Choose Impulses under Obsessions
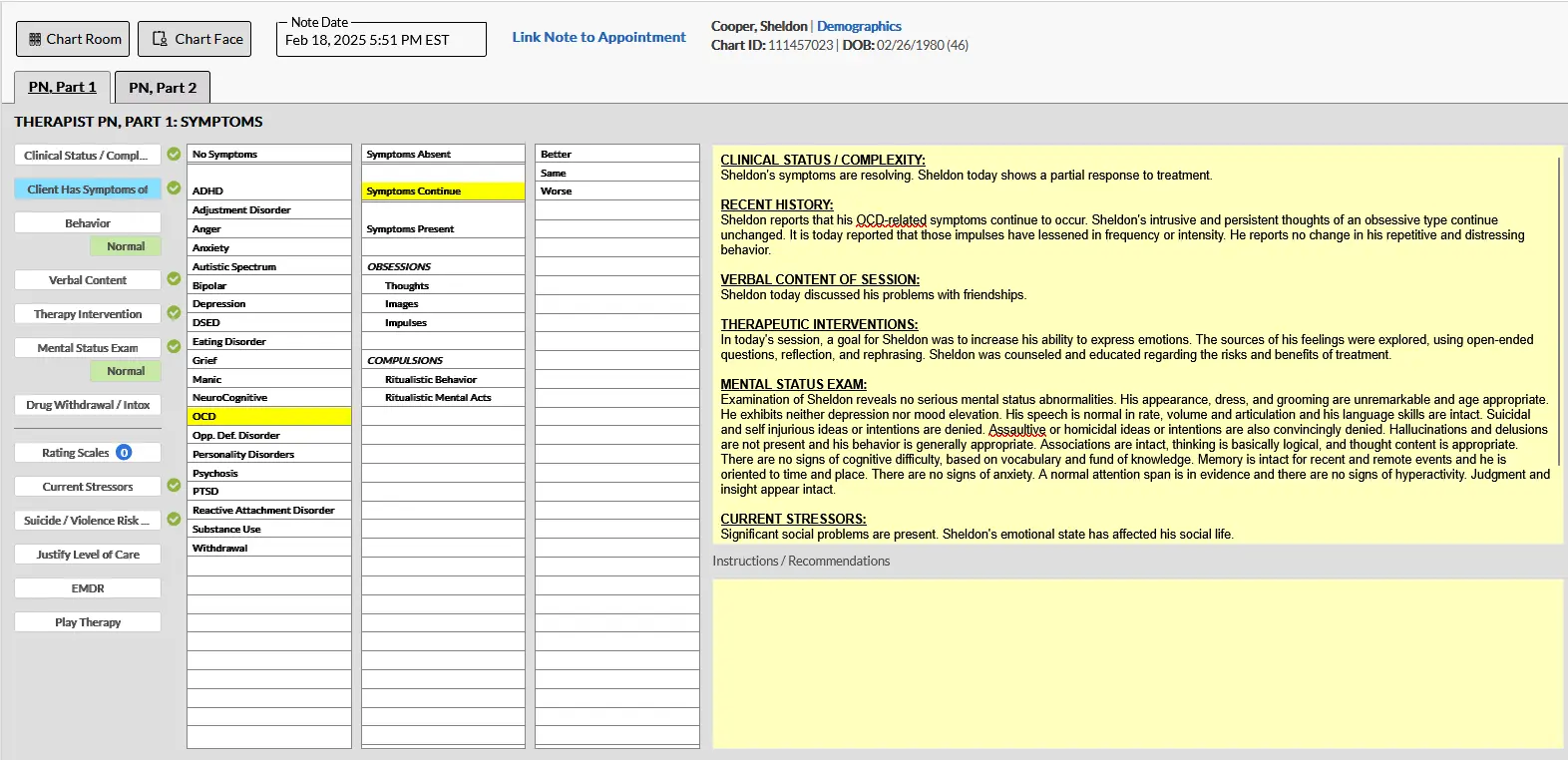The width and height of the screenshot is (1568, 760). coord(443,323)
